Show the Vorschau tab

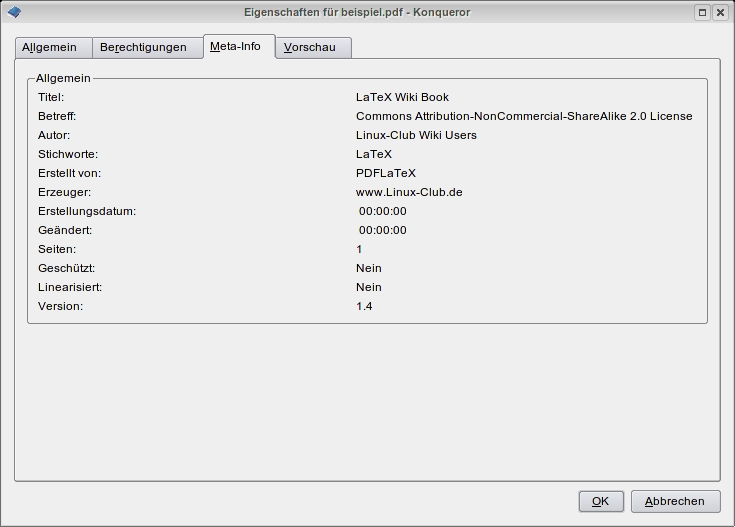coord(314,48)
